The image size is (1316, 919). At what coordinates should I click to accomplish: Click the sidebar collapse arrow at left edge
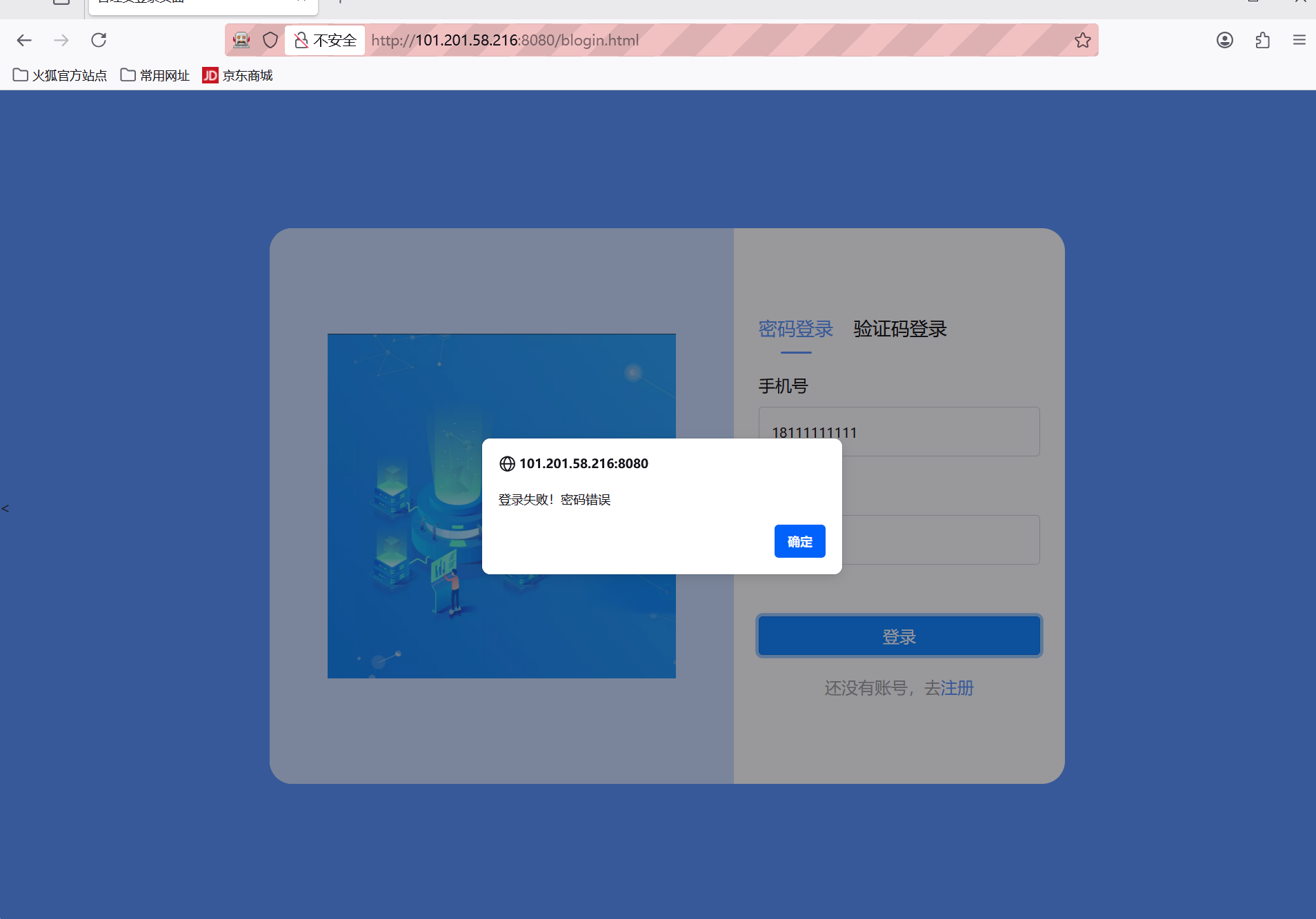tap(6, 509)
